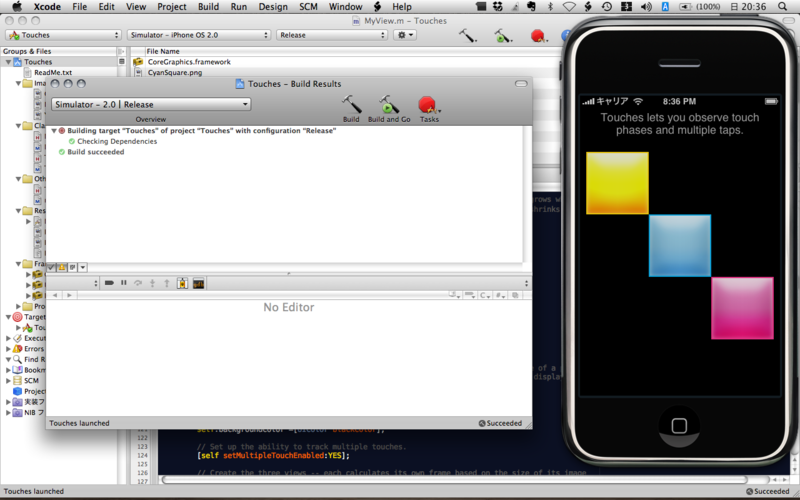Toggle the warnings filter triangle button
The width and height of the screenshot is (800, 500).
coord(62,267)
